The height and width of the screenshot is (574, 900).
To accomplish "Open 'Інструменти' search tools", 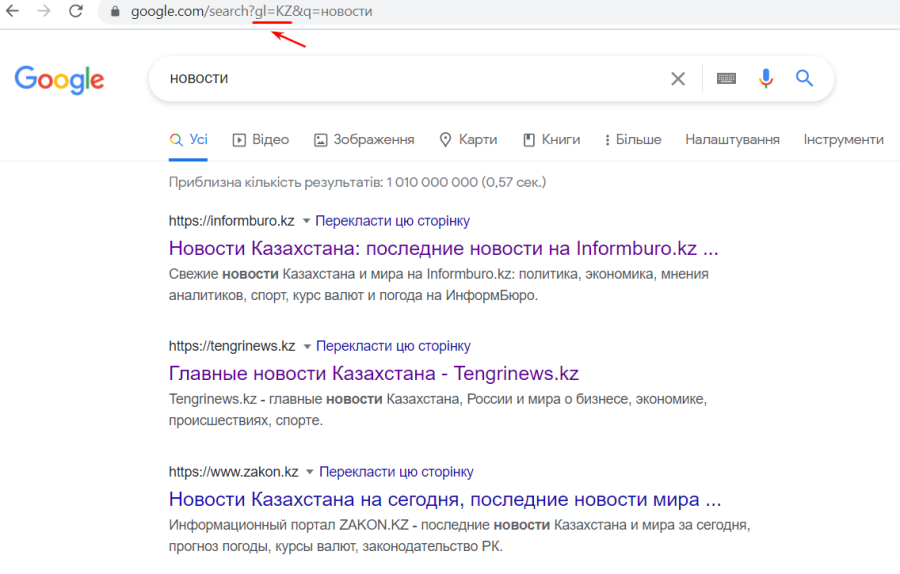I will (x=843, y=140).
